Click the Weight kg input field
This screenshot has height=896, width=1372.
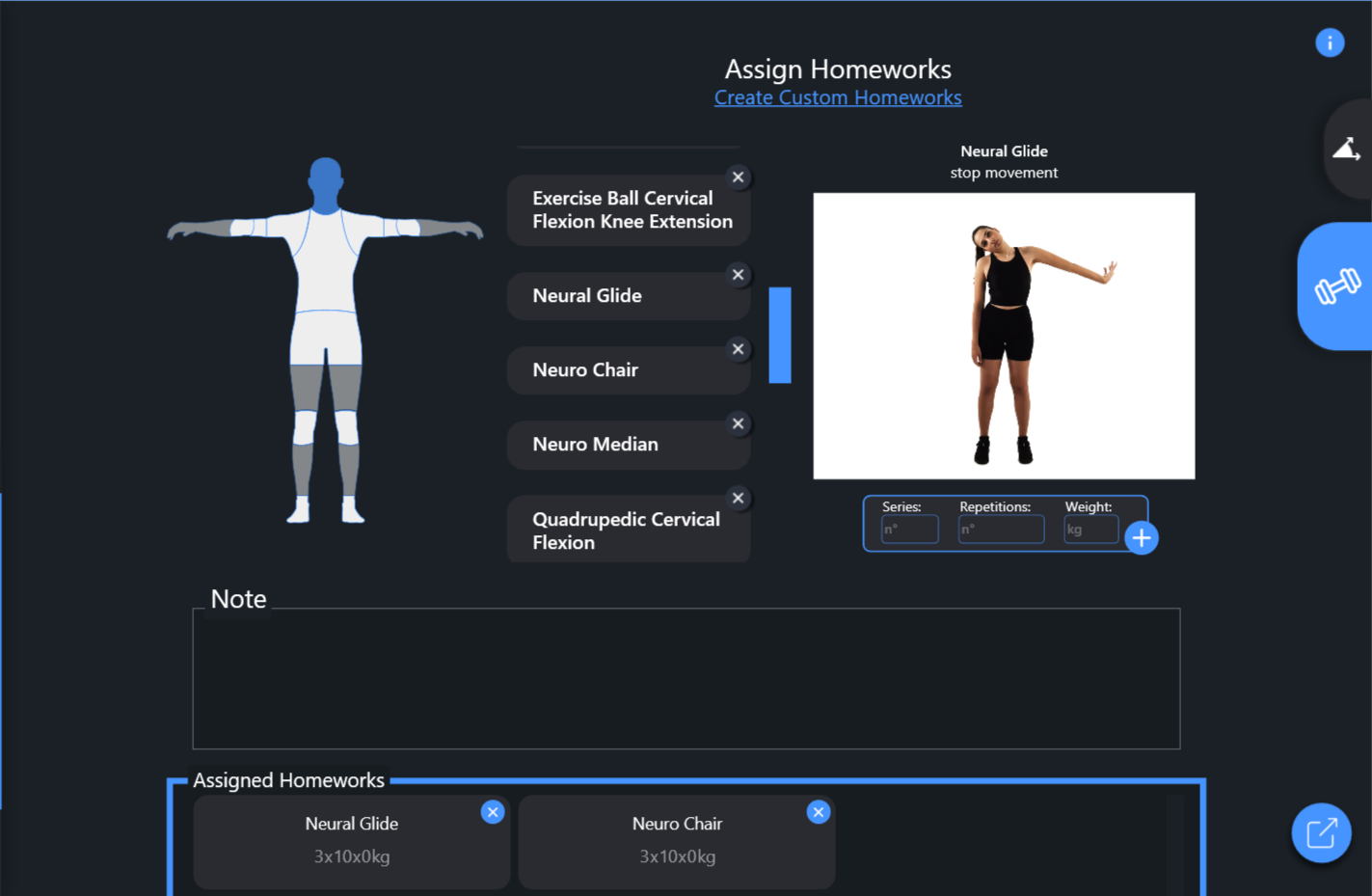tap(1090, 529)
